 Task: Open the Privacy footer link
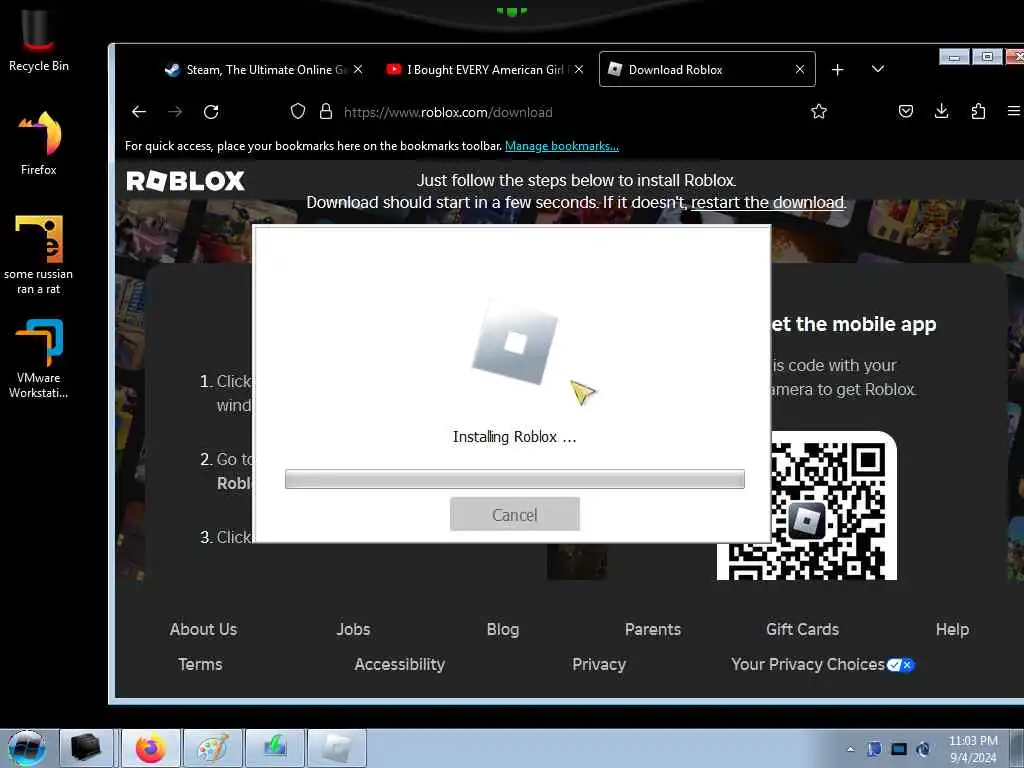click(x=599, y=665)
